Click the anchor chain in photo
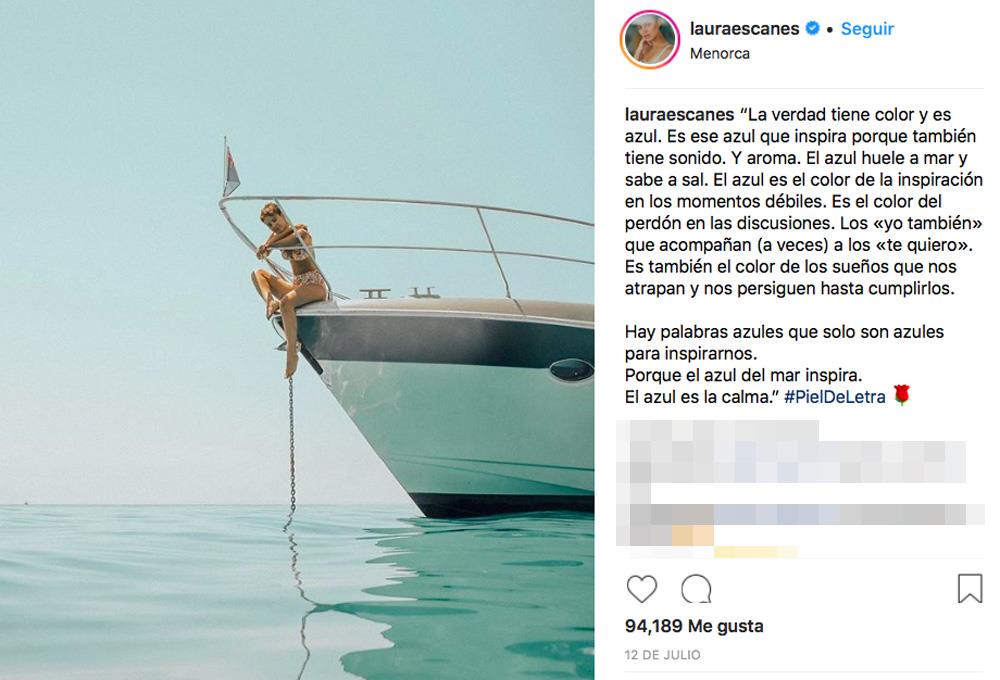The height and width of the screenshot is (680, 1000). pos(291,445)
